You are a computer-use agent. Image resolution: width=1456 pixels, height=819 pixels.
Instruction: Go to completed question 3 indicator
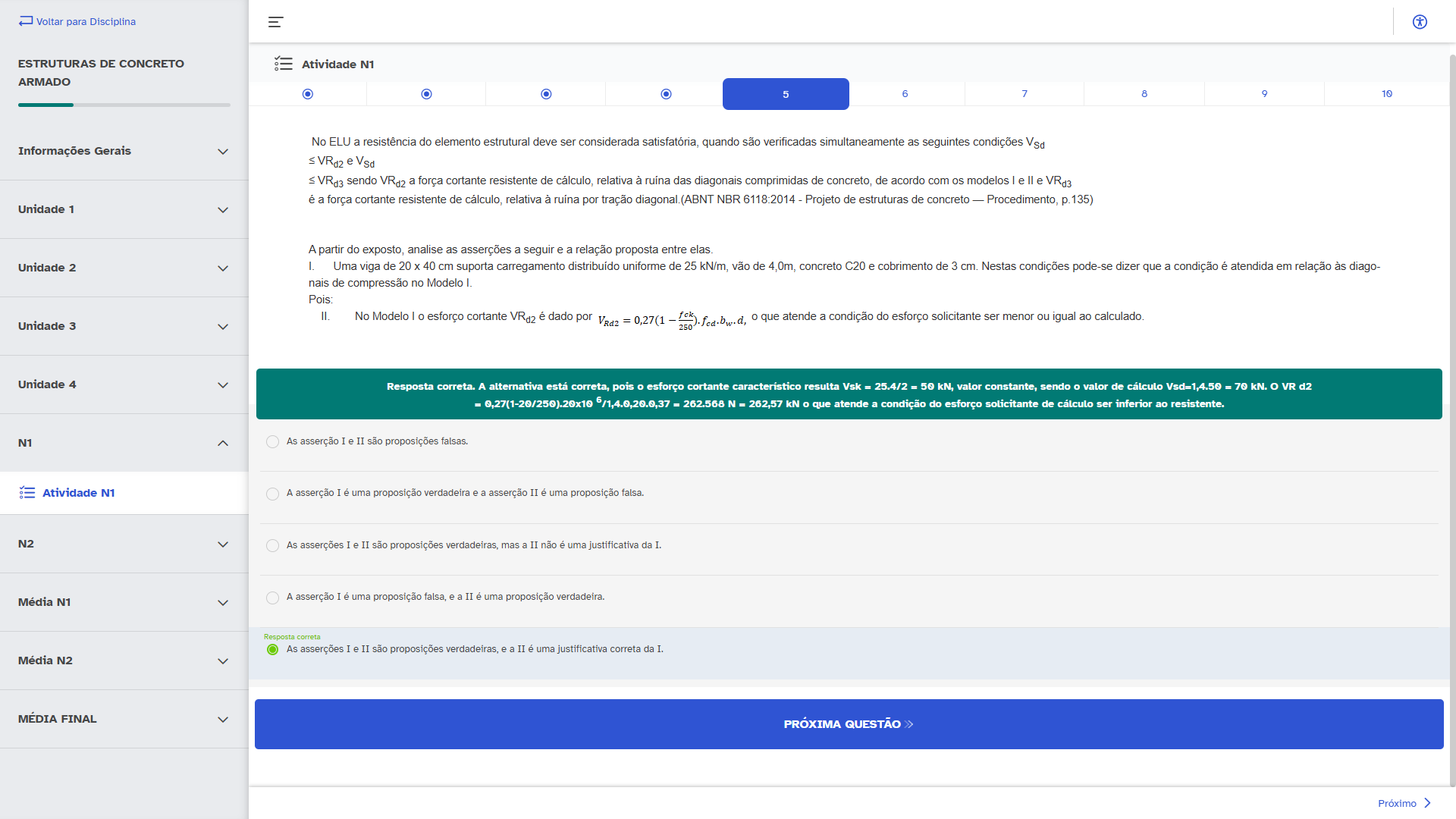coord(546,94)
